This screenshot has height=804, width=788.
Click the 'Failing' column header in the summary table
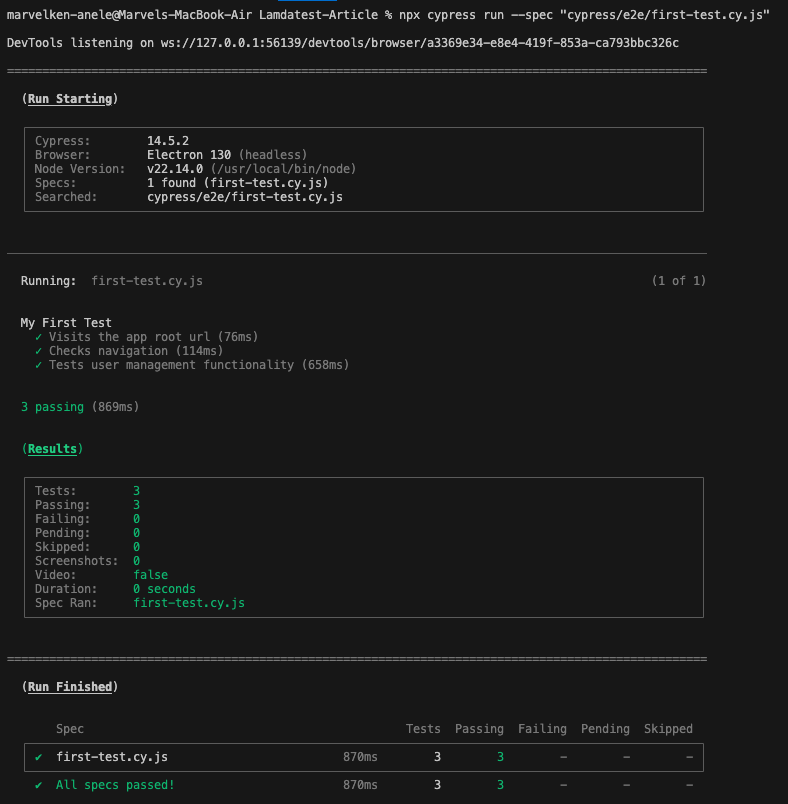(542, 729)
